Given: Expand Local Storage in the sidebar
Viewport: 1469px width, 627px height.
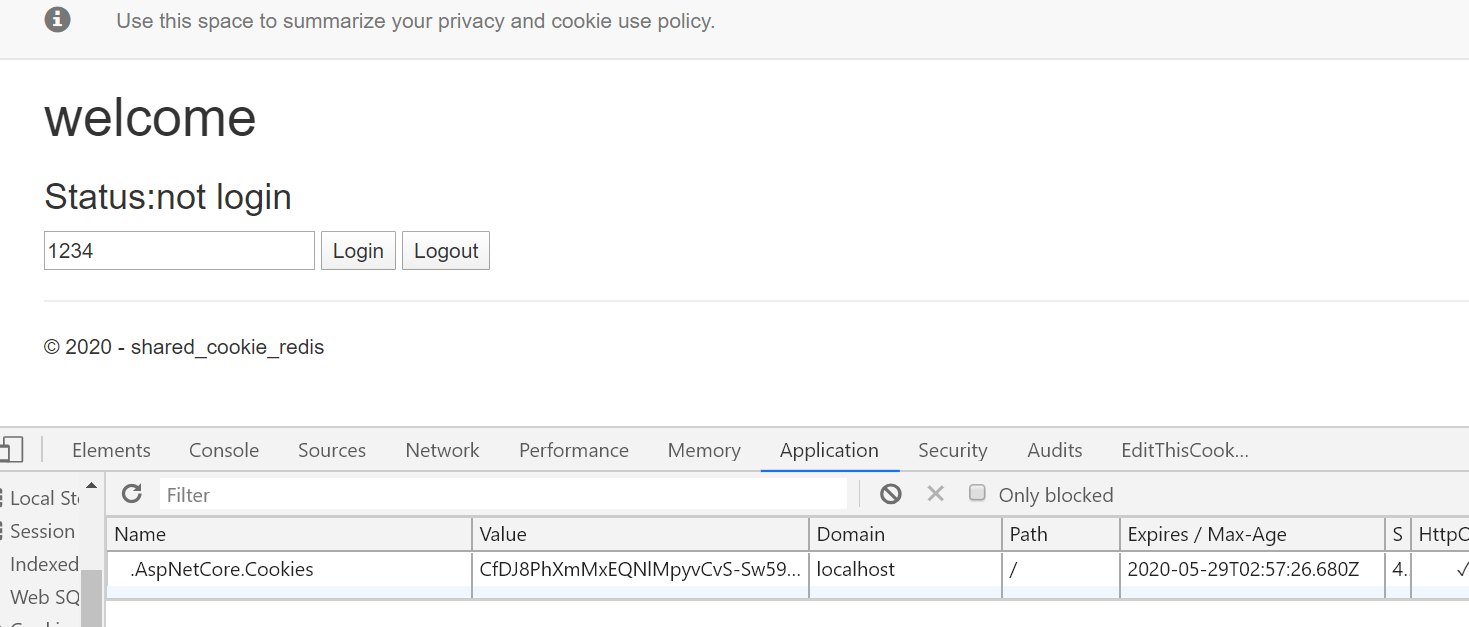Looking at the screenshot, I should [x=42, y=498].
